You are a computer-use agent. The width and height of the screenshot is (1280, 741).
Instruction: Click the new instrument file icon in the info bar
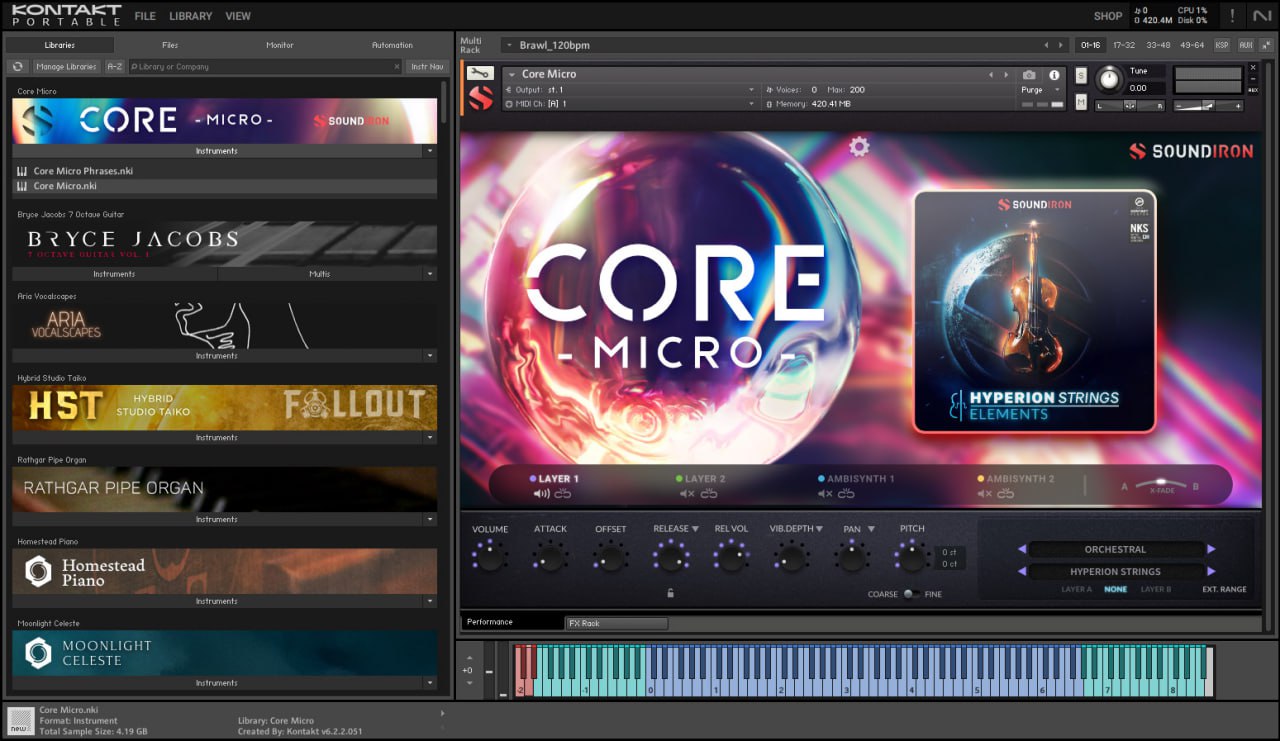click(x=20, y=721)
